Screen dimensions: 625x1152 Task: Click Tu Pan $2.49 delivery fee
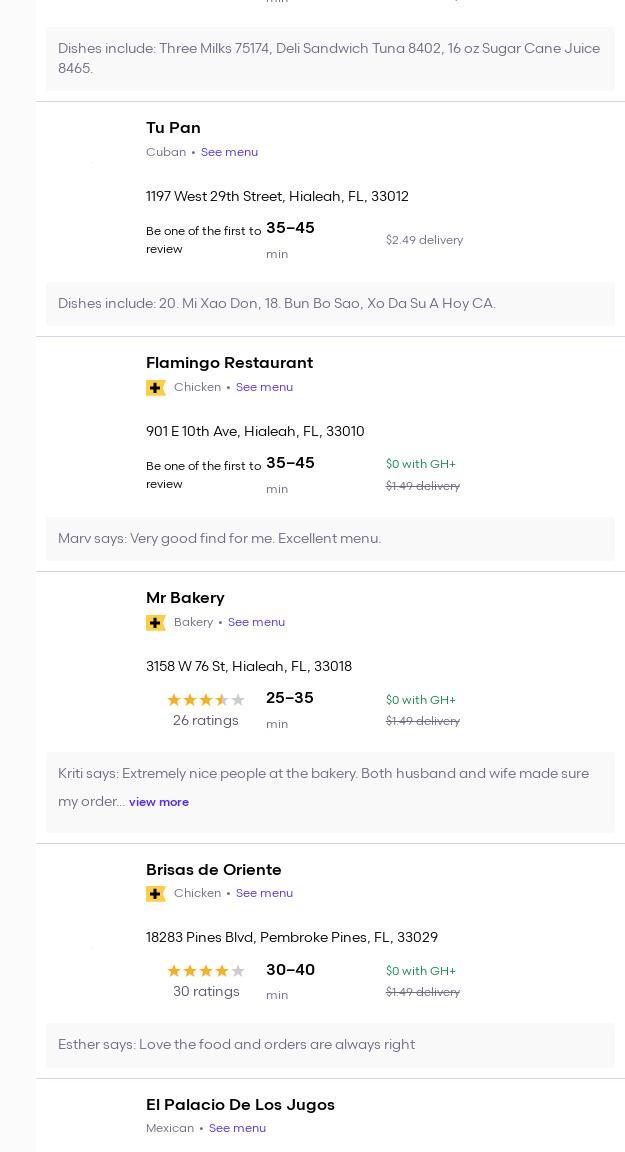(424, 240)
